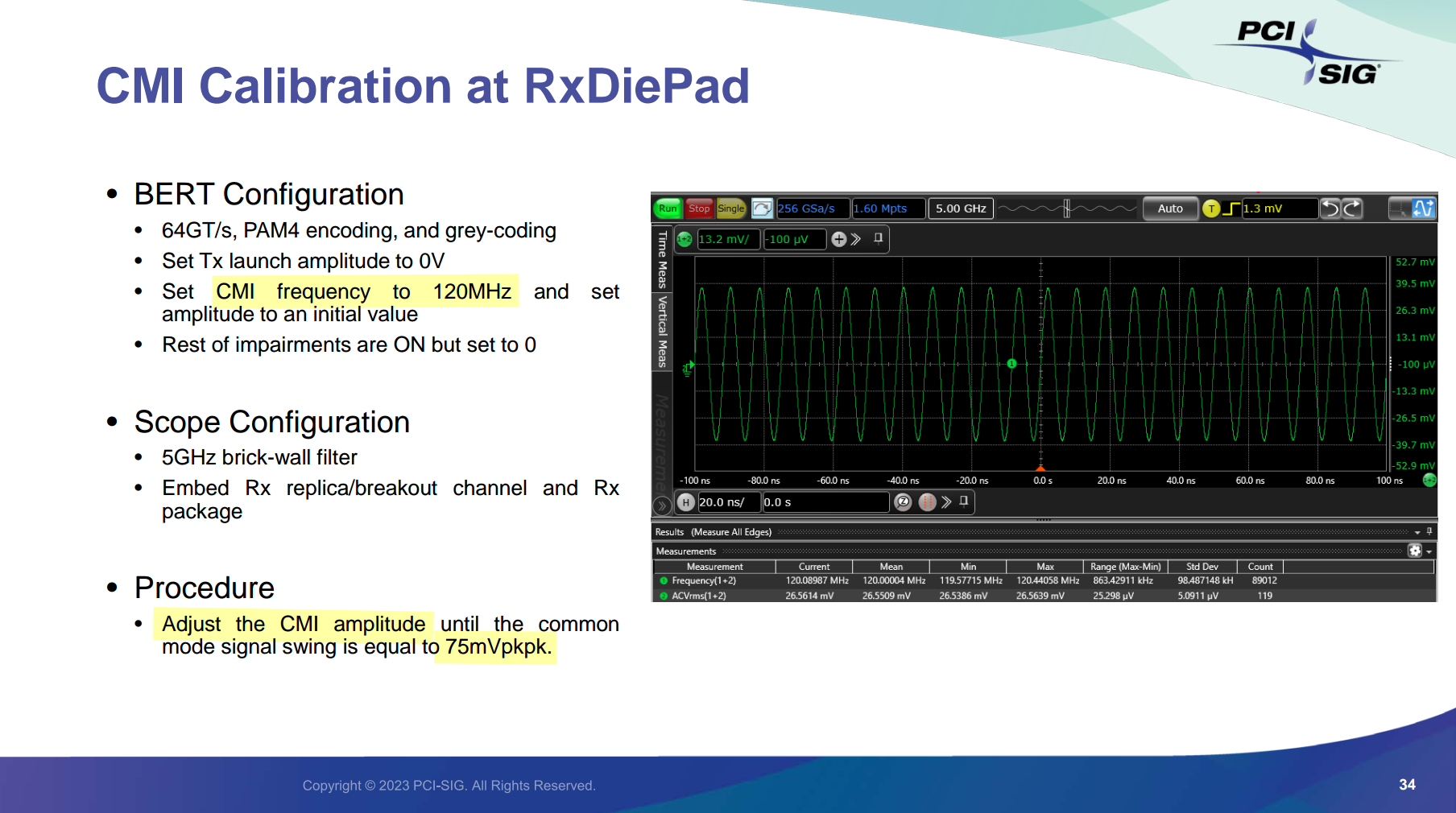Screen dimensions: 1456x813
Task: Click the undo arrow icon
Action: pos(1330,209)
